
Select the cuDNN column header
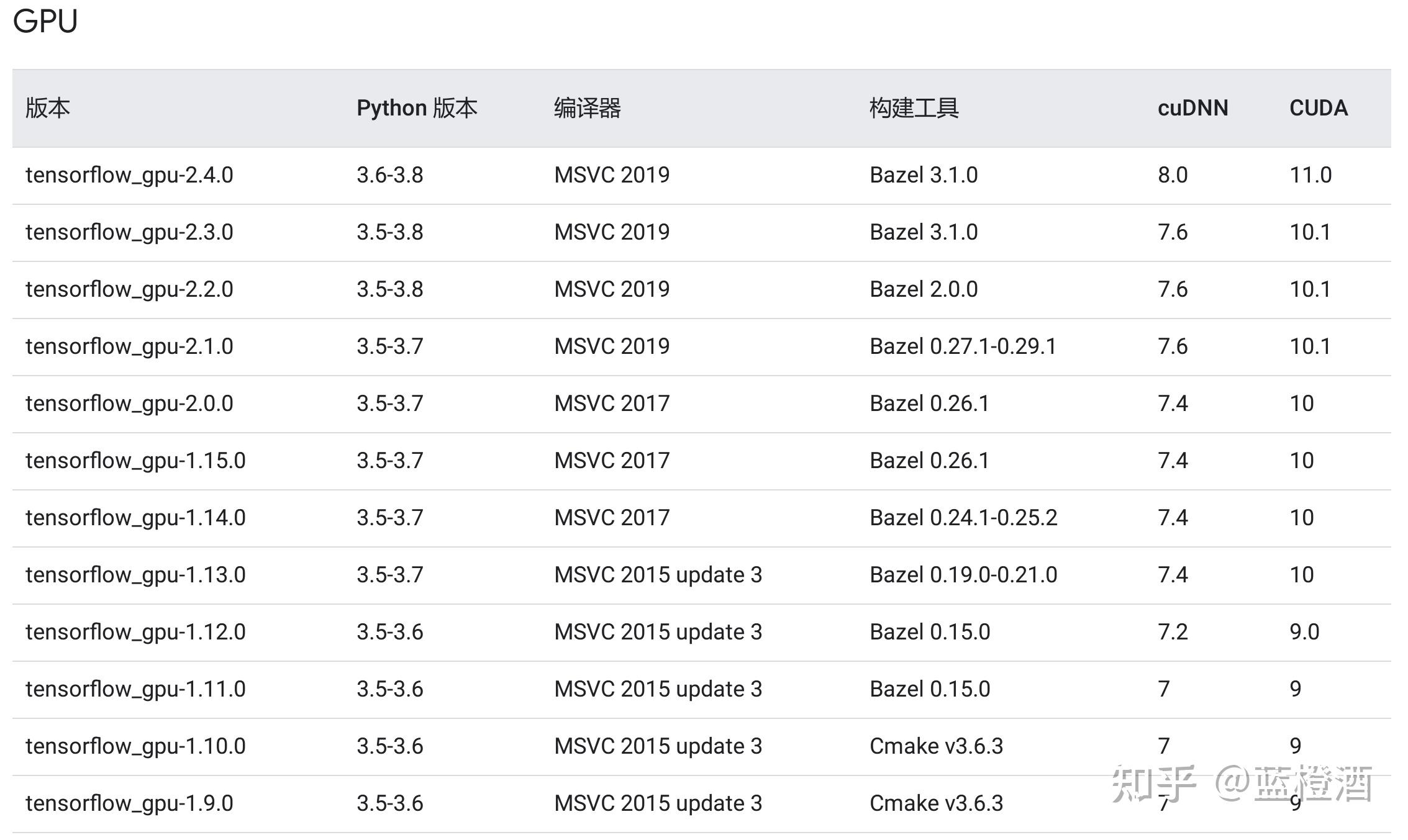(1193, 108)
